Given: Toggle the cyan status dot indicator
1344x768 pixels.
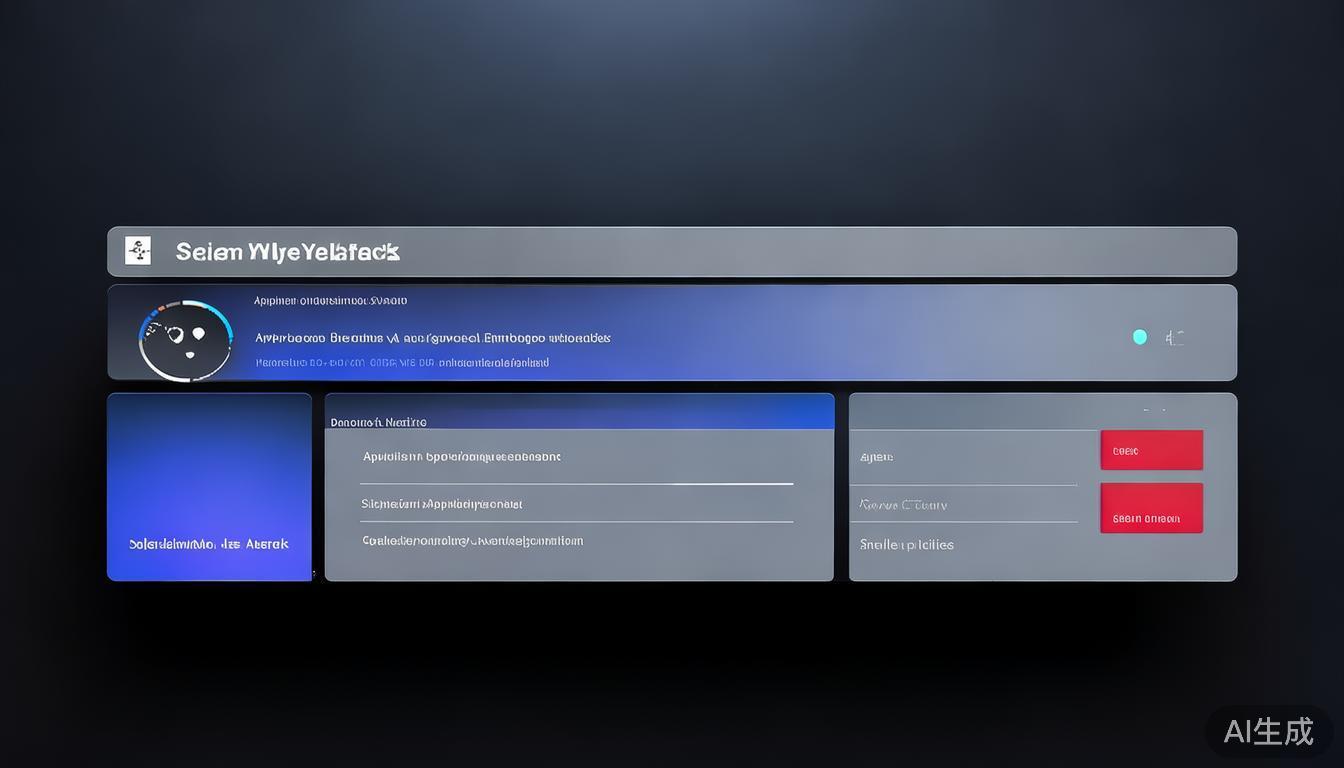Looking at the screenshot, I should click(x=1140, y=337).
